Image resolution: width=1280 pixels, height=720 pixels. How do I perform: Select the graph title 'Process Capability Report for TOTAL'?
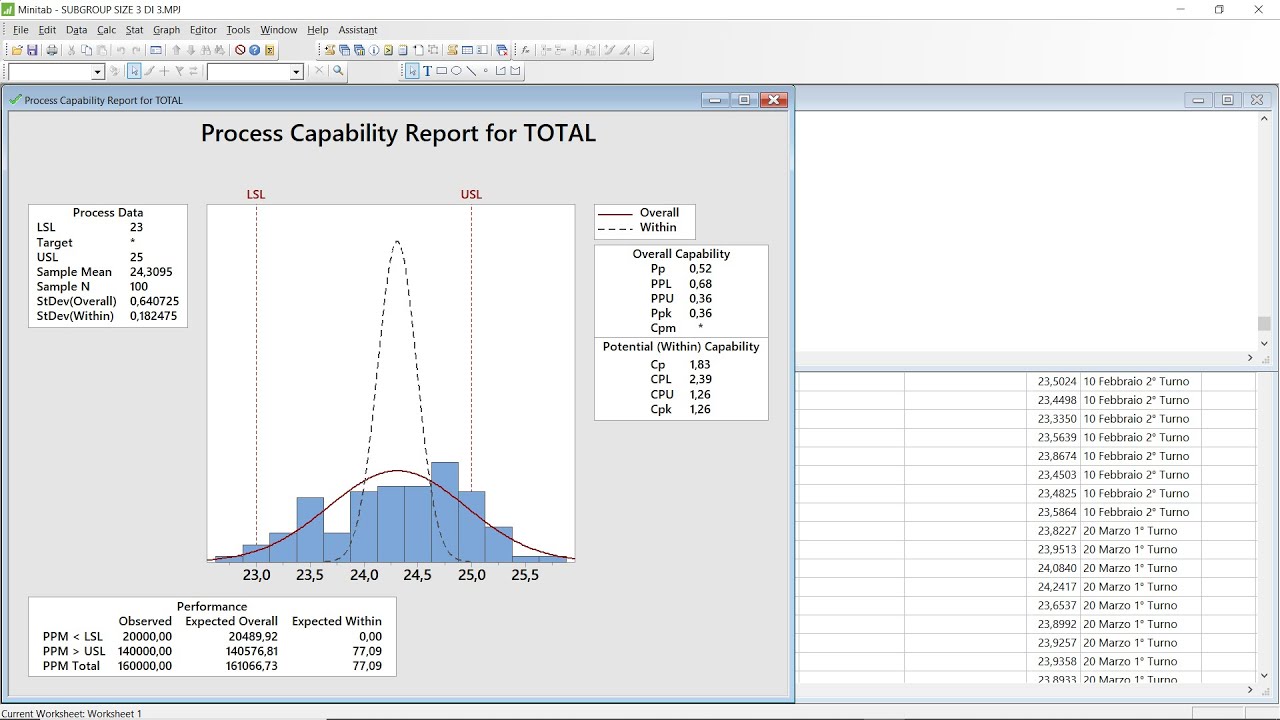tap(398, 133)
